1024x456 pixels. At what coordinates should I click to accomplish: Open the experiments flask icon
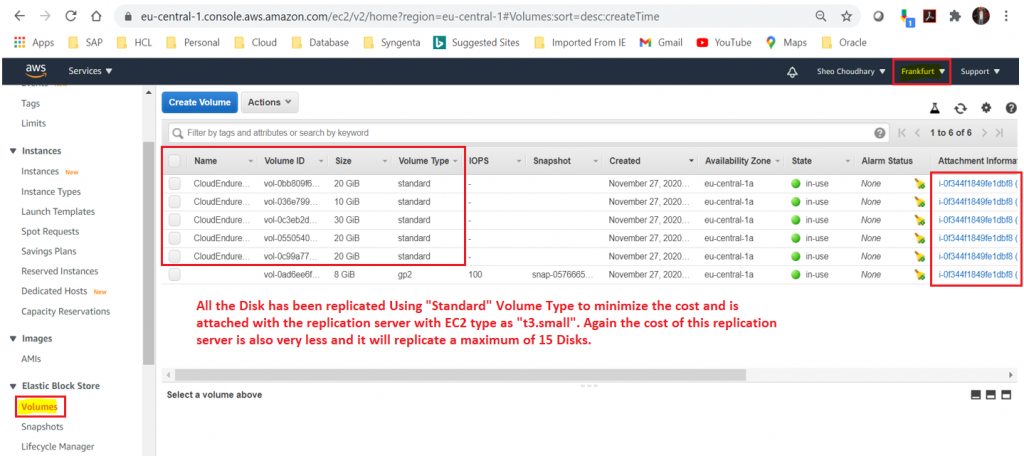934,108
